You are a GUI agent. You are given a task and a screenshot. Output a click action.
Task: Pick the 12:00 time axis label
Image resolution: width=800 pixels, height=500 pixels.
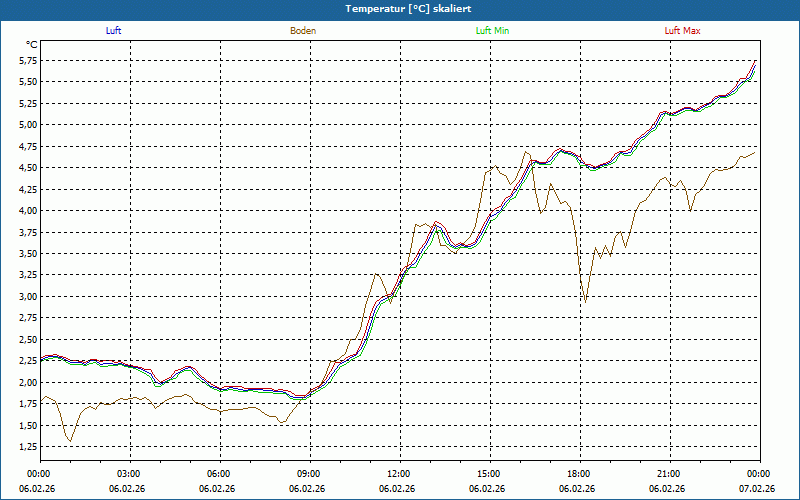[x=398, y=473]
